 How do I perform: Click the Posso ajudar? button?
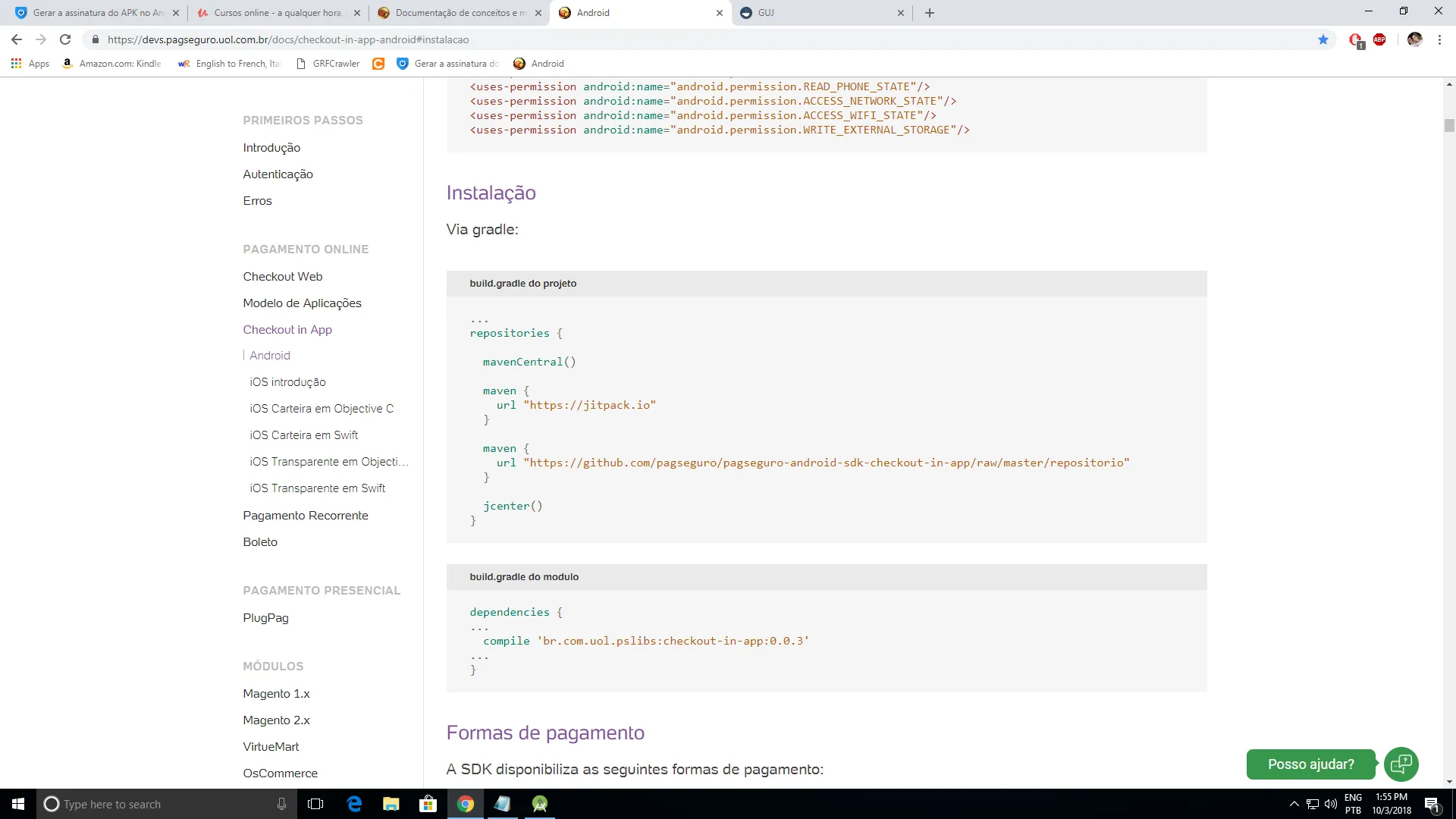pyautogui.click(x=1310, y=764)
